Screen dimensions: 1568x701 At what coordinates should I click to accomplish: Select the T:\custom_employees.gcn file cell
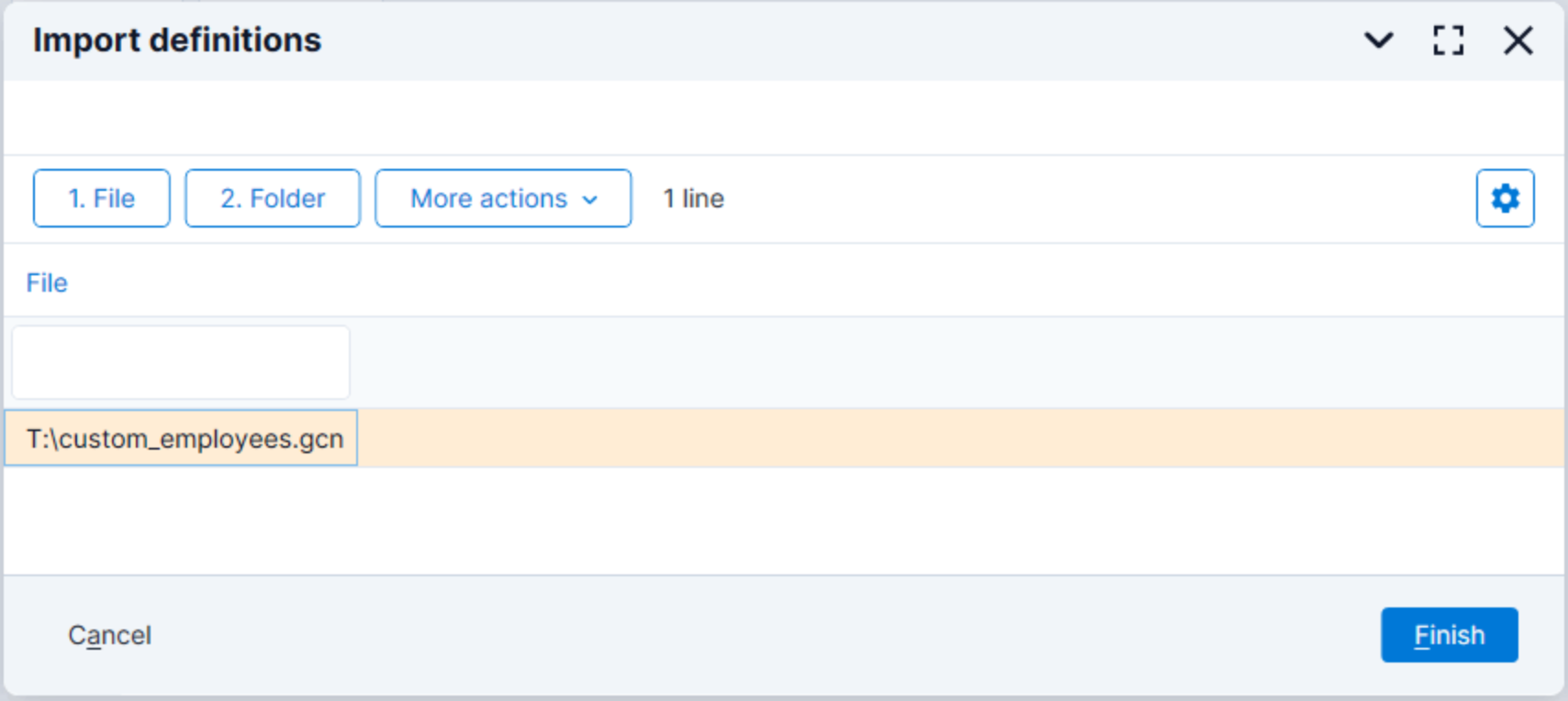[x=181, y=439]
